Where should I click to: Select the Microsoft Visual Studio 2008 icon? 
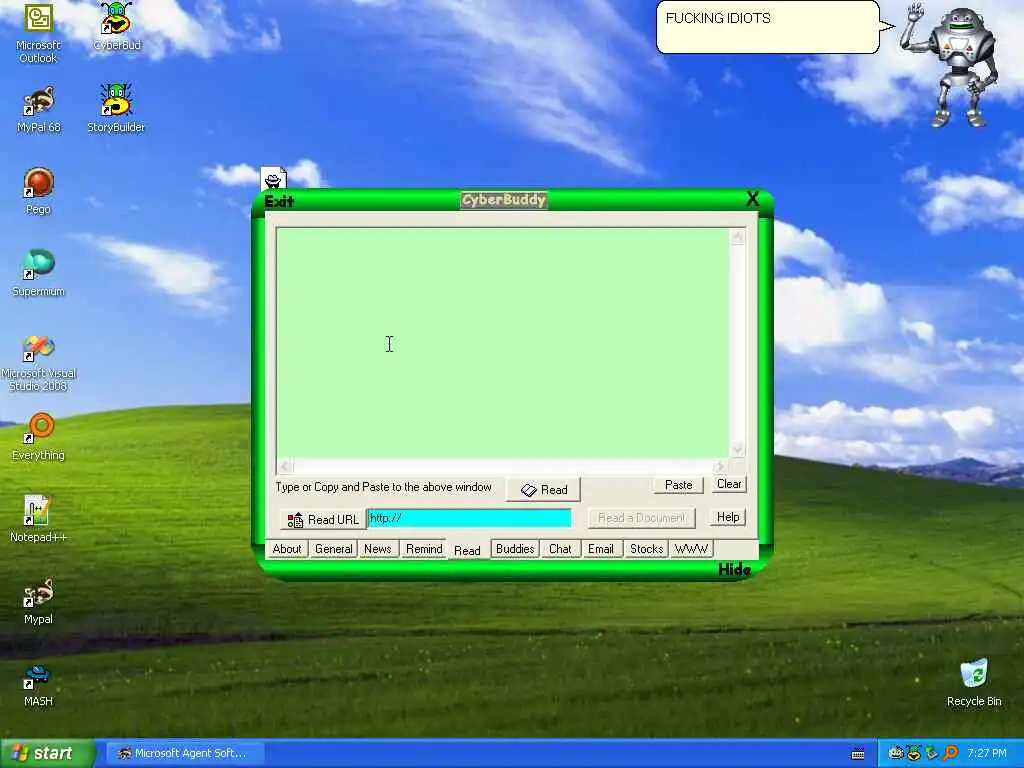click(x=38, y=363)
